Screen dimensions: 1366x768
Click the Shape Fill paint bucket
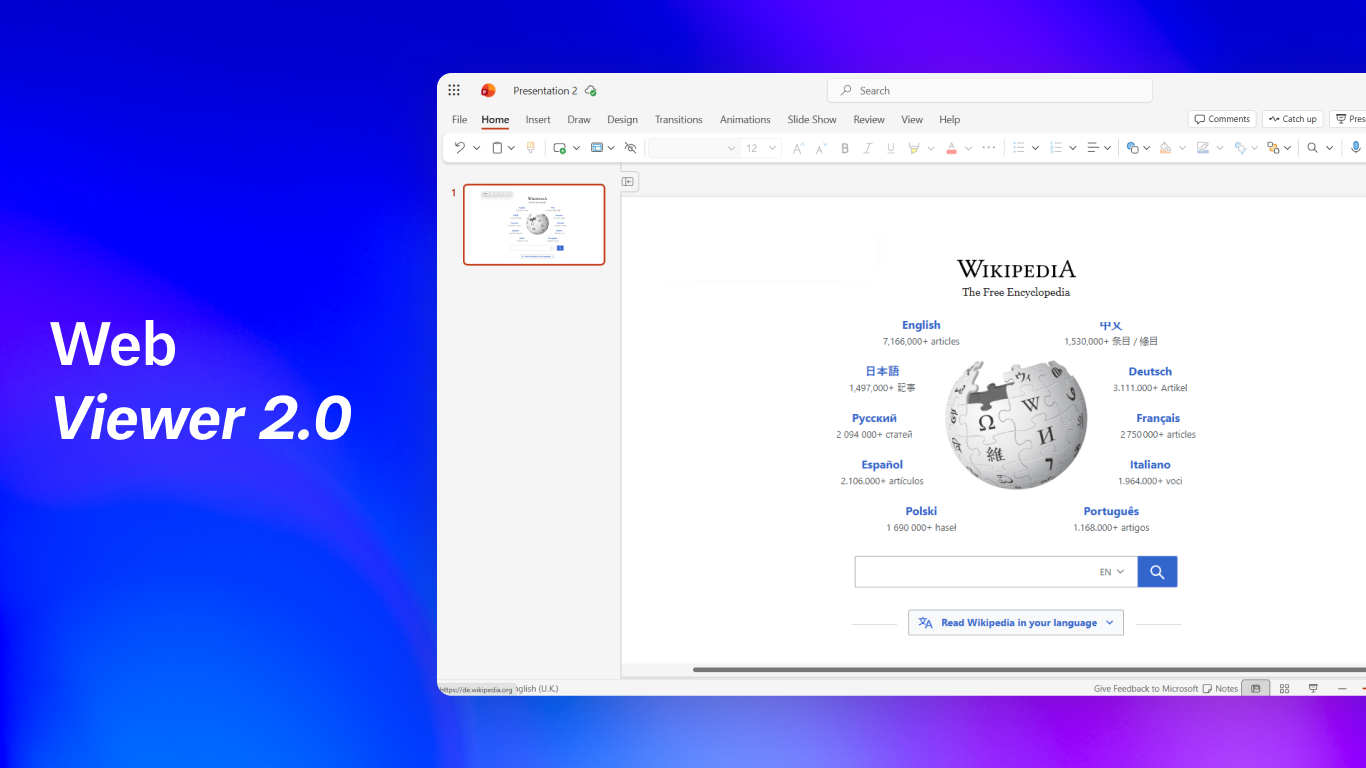click(1165, 147)
